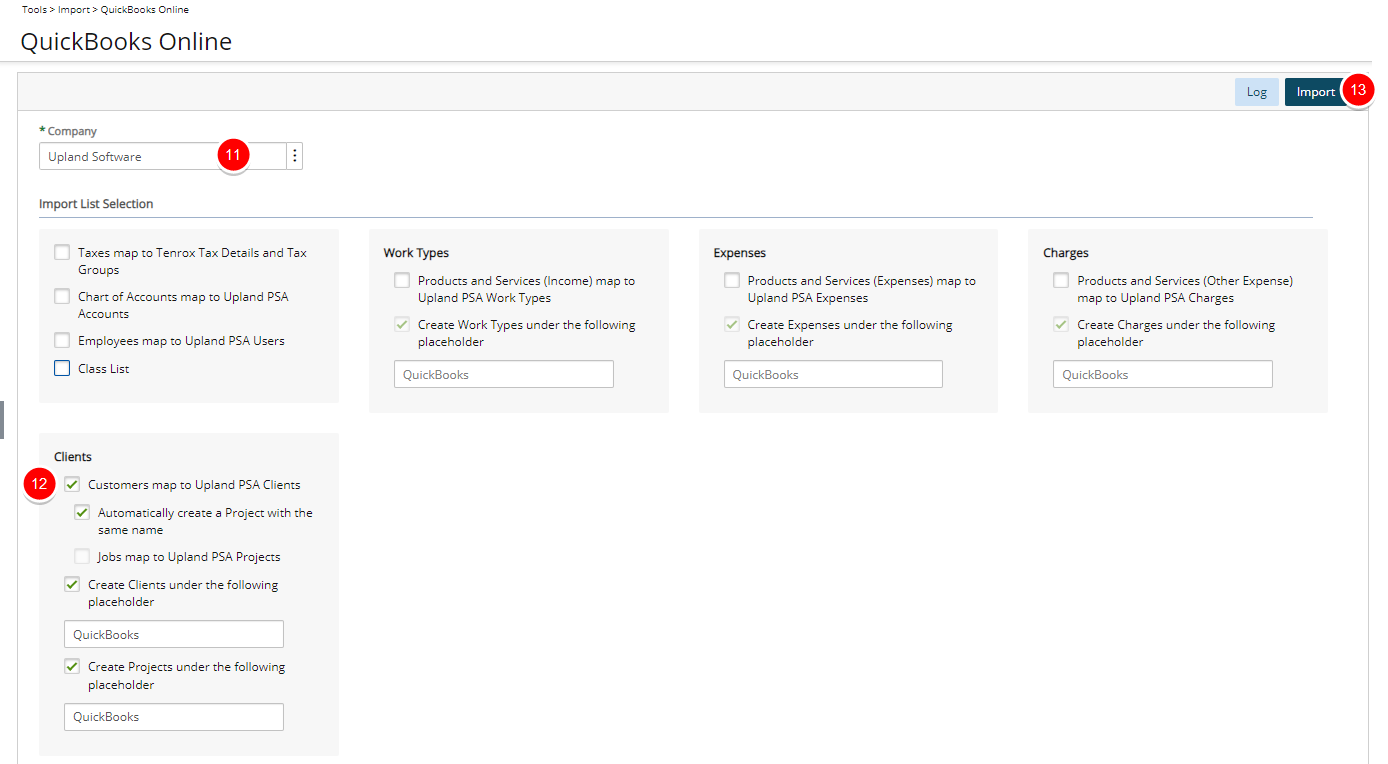Click the Tools > Import > QuickBooks Online breadcrumb
1388x764 pixels.
click(105, 10)
